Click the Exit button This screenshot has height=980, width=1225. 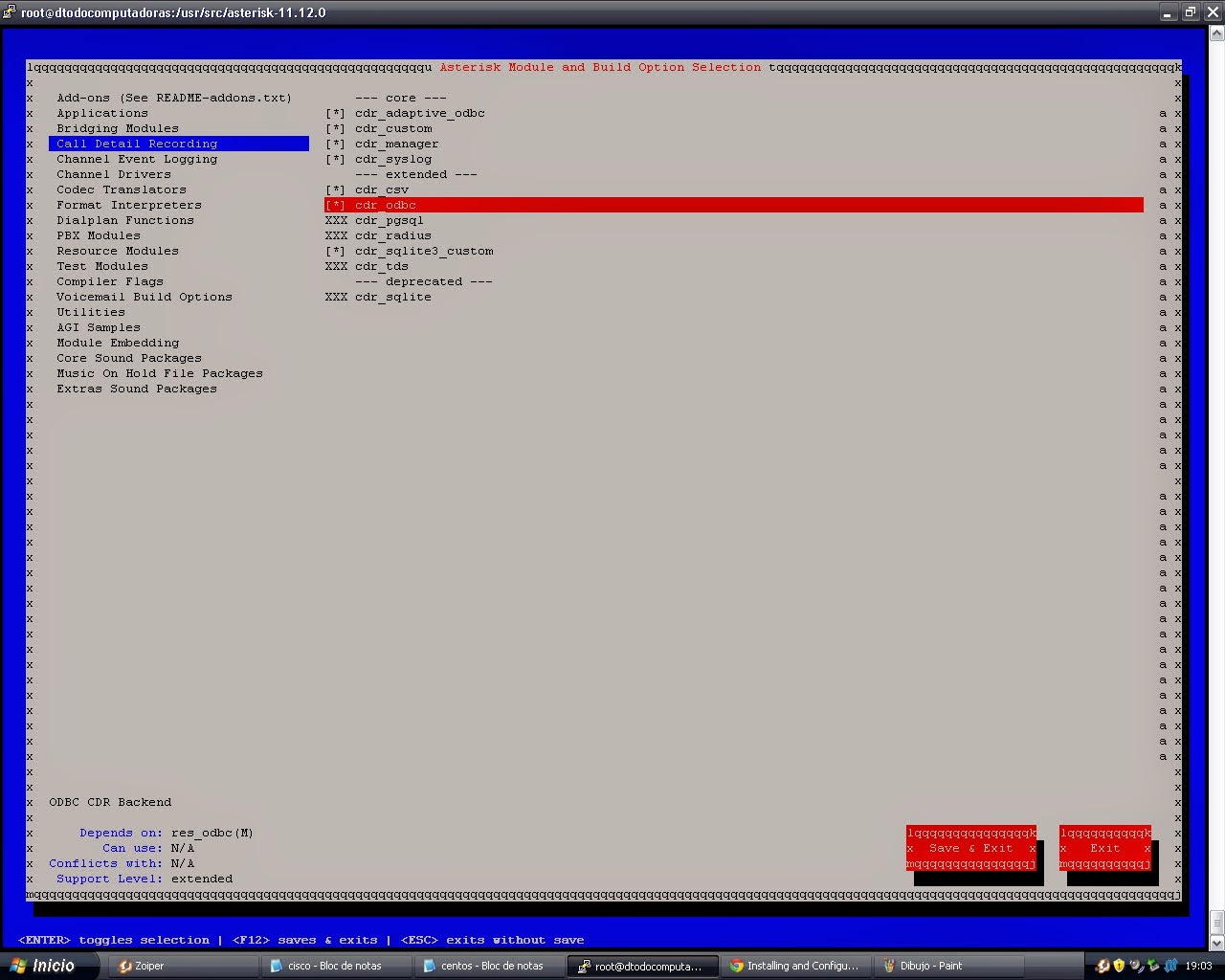pyautogui.click(x=1105, y=848)
